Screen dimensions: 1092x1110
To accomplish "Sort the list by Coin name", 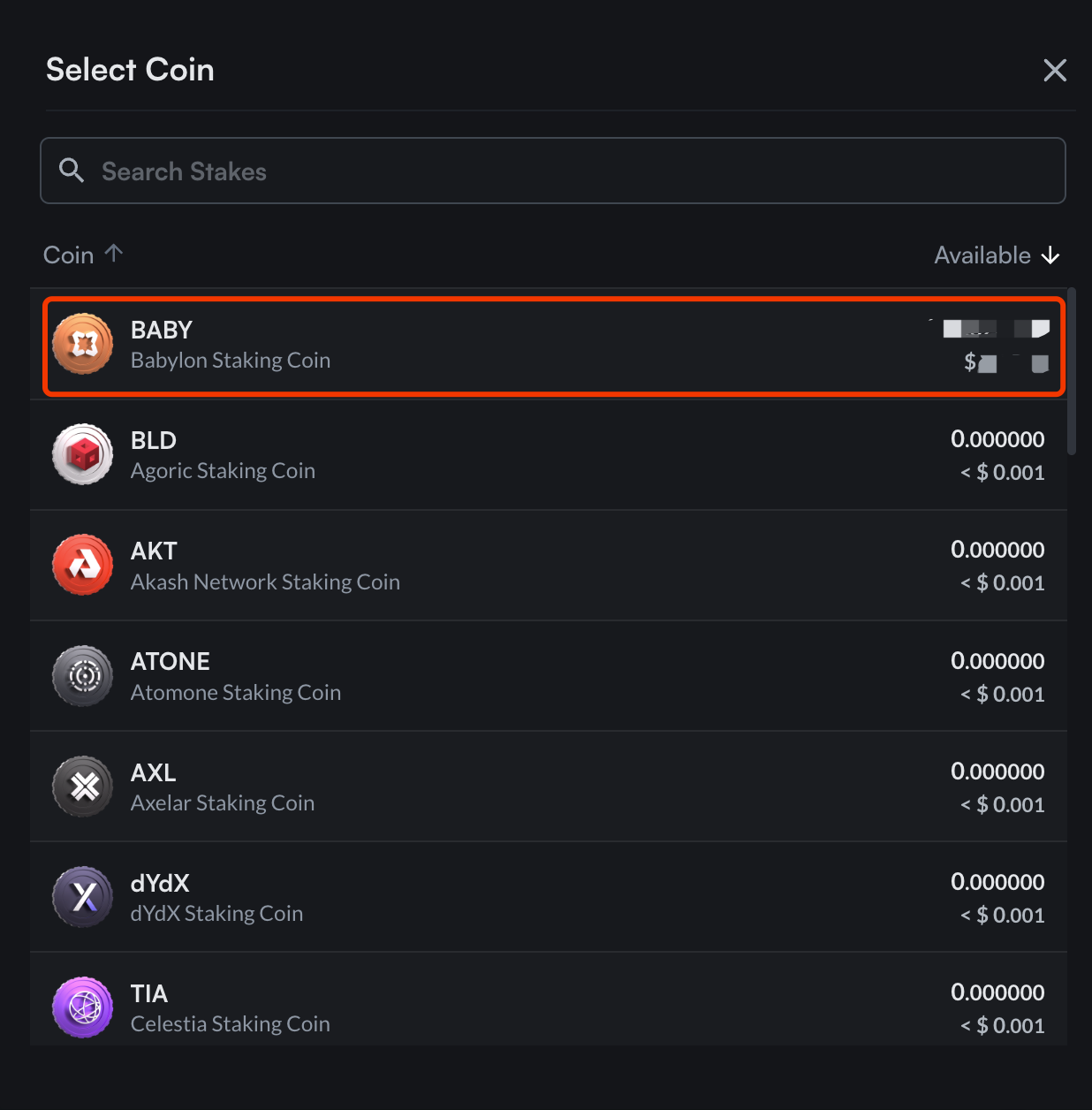I will [x=83, y=255].
